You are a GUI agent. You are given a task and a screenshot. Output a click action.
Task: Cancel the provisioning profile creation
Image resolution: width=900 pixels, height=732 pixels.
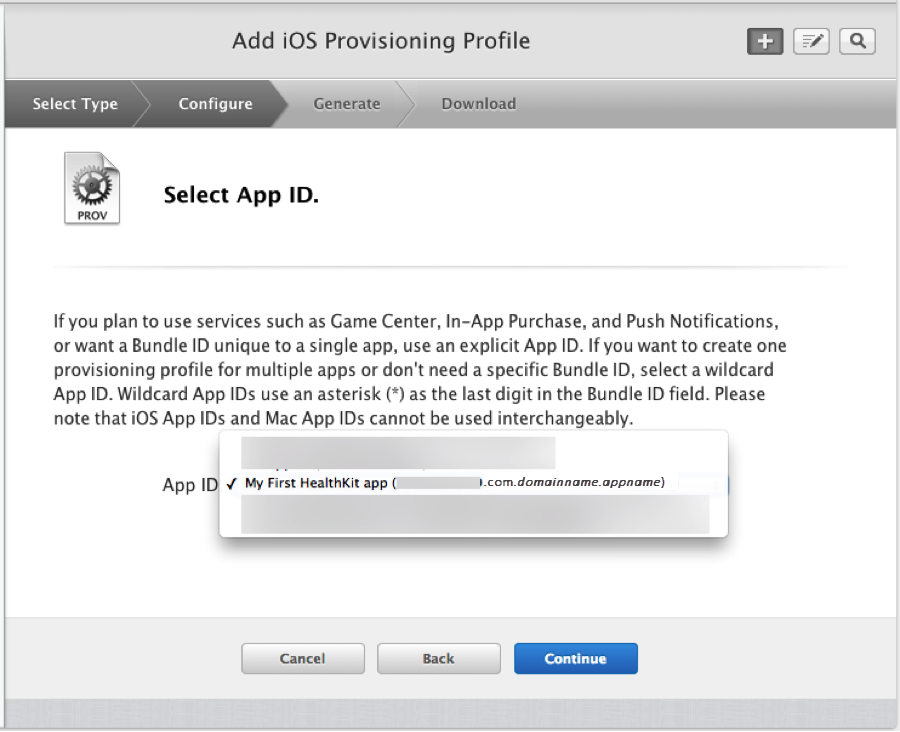coord(302,658)
